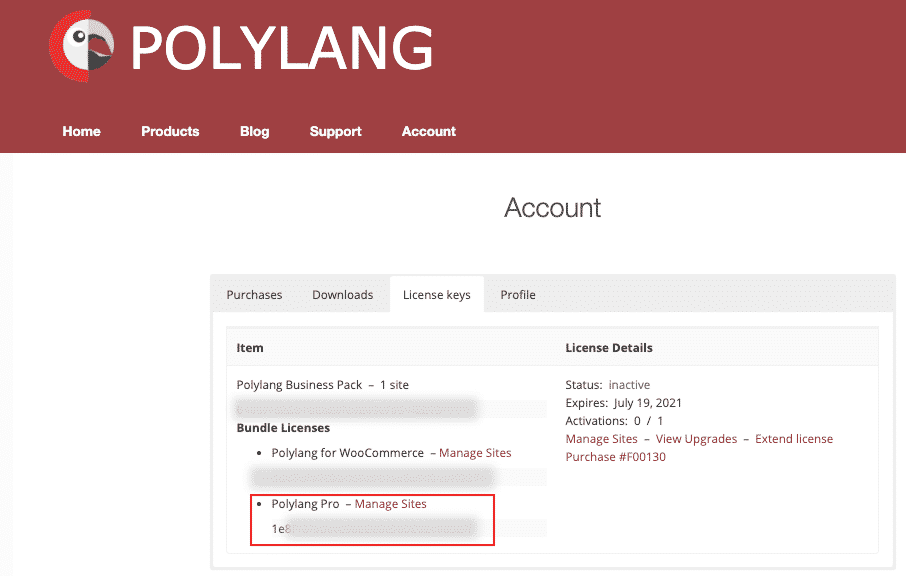Open the Products navigation item
The width and height of the screenshot is (906, 576).
[x=170, y=131]
